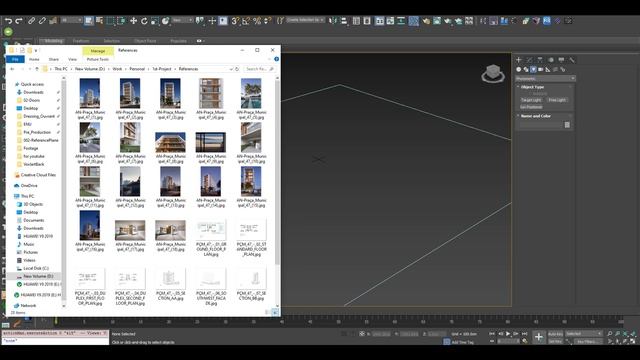Screen dimensions: 640x360
Task: Open the Selected key filter dropdown
Action: pyautogui.click(x=584, y=334)
